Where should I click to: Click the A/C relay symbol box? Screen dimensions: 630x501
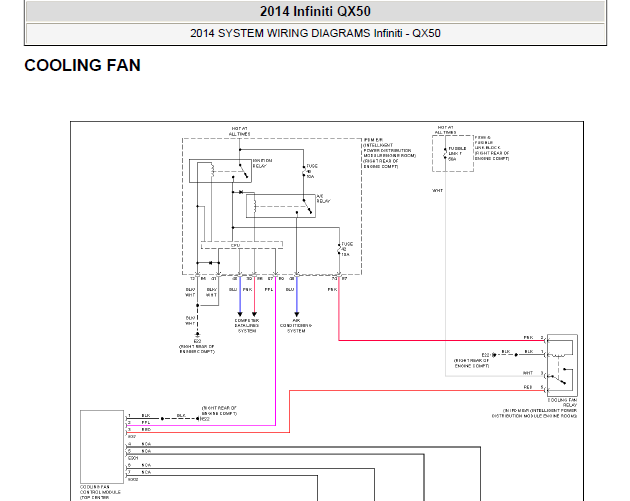(x=281, y=206)
